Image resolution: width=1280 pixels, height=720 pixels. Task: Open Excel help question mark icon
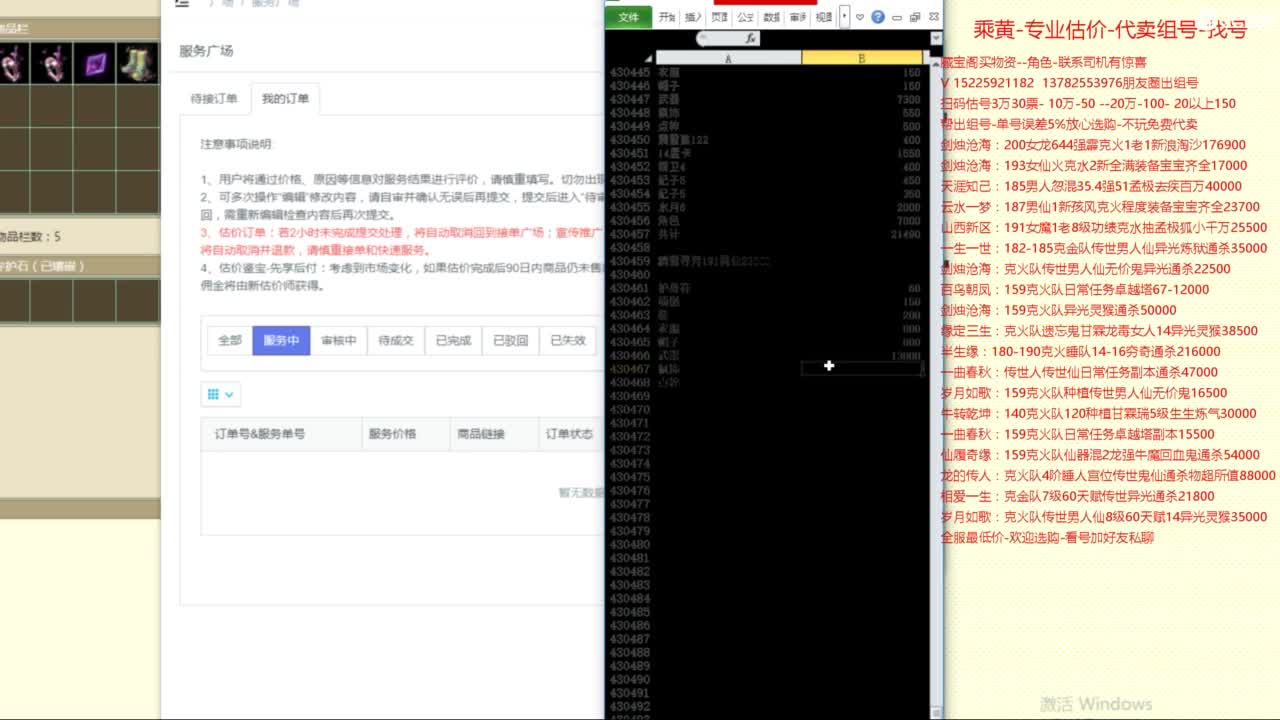pyautogui.click(x=877, y=17)
